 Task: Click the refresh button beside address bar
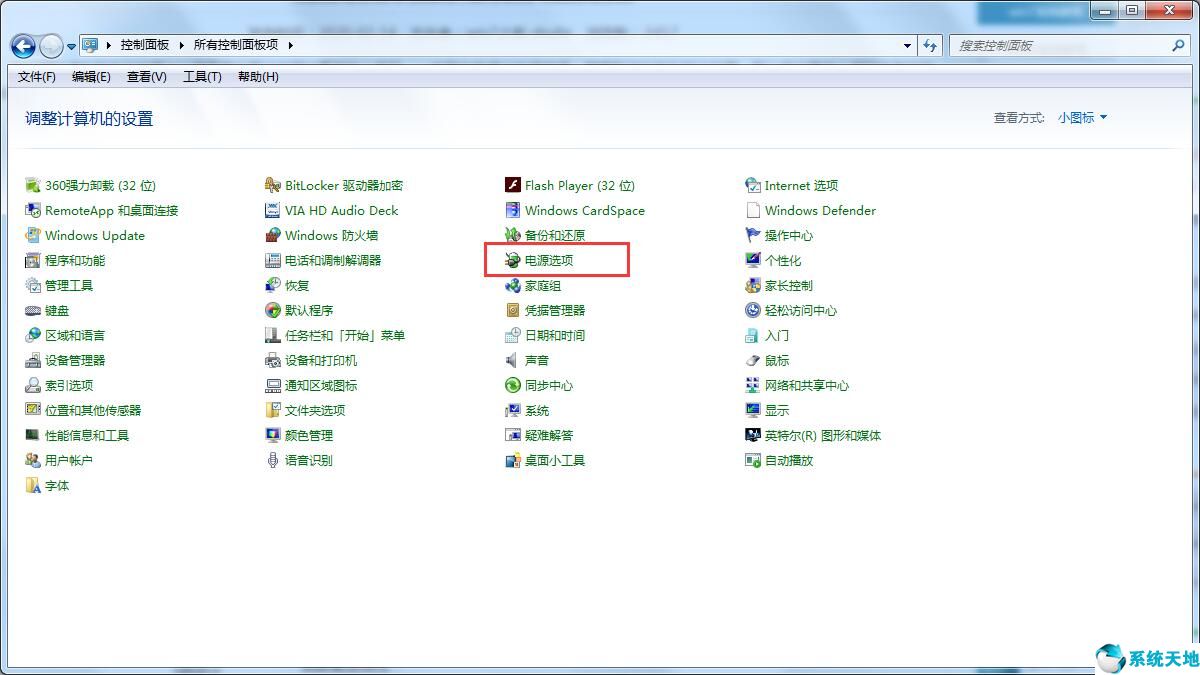click(x=931, y=45)
